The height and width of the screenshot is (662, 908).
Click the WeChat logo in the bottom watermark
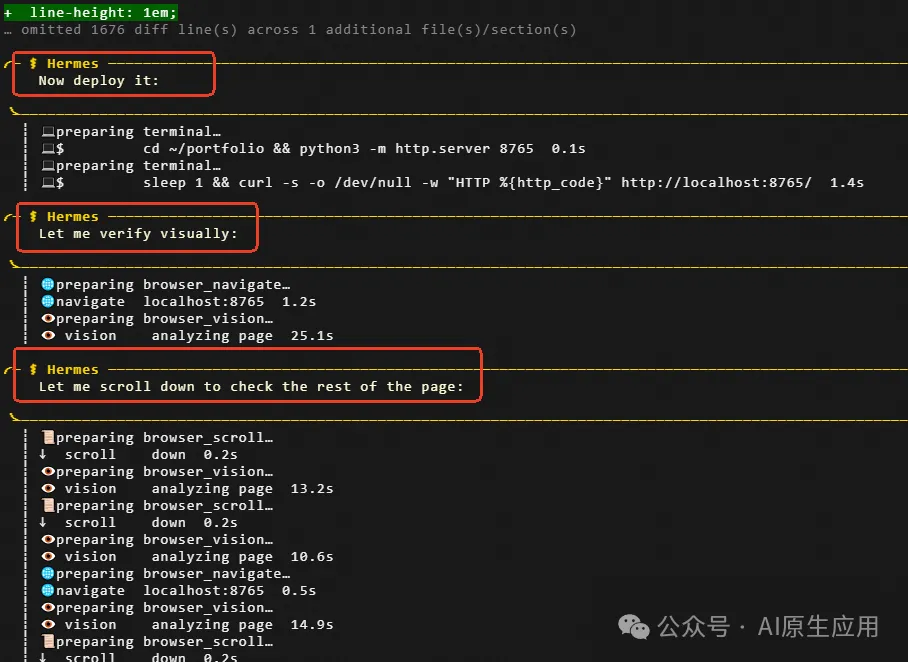pos(634,627)
